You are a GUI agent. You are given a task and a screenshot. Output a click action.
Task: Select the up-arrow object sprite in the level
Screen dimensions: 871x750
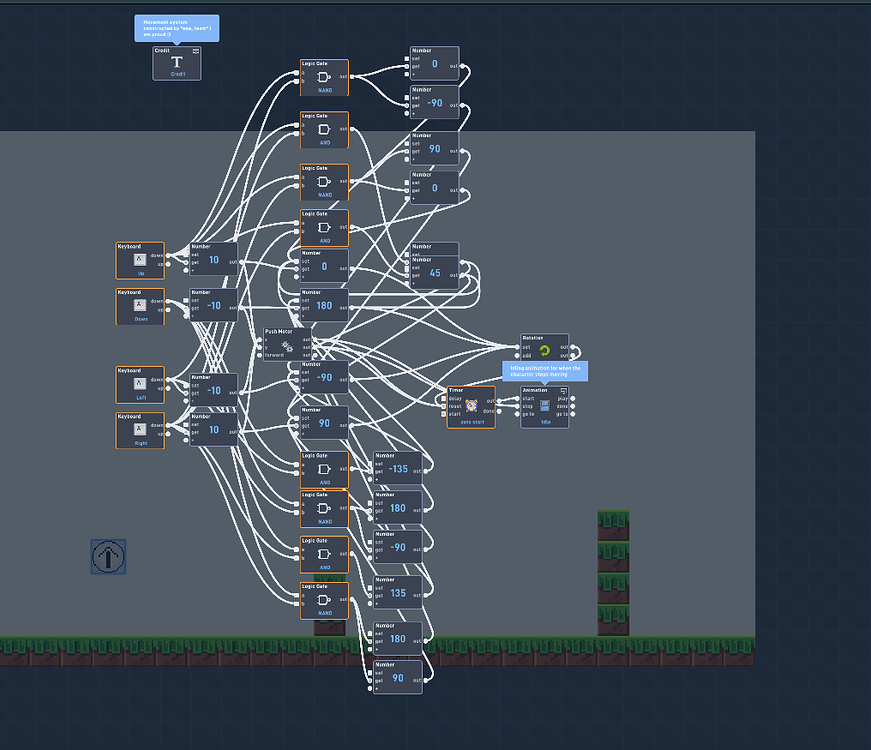108,557
